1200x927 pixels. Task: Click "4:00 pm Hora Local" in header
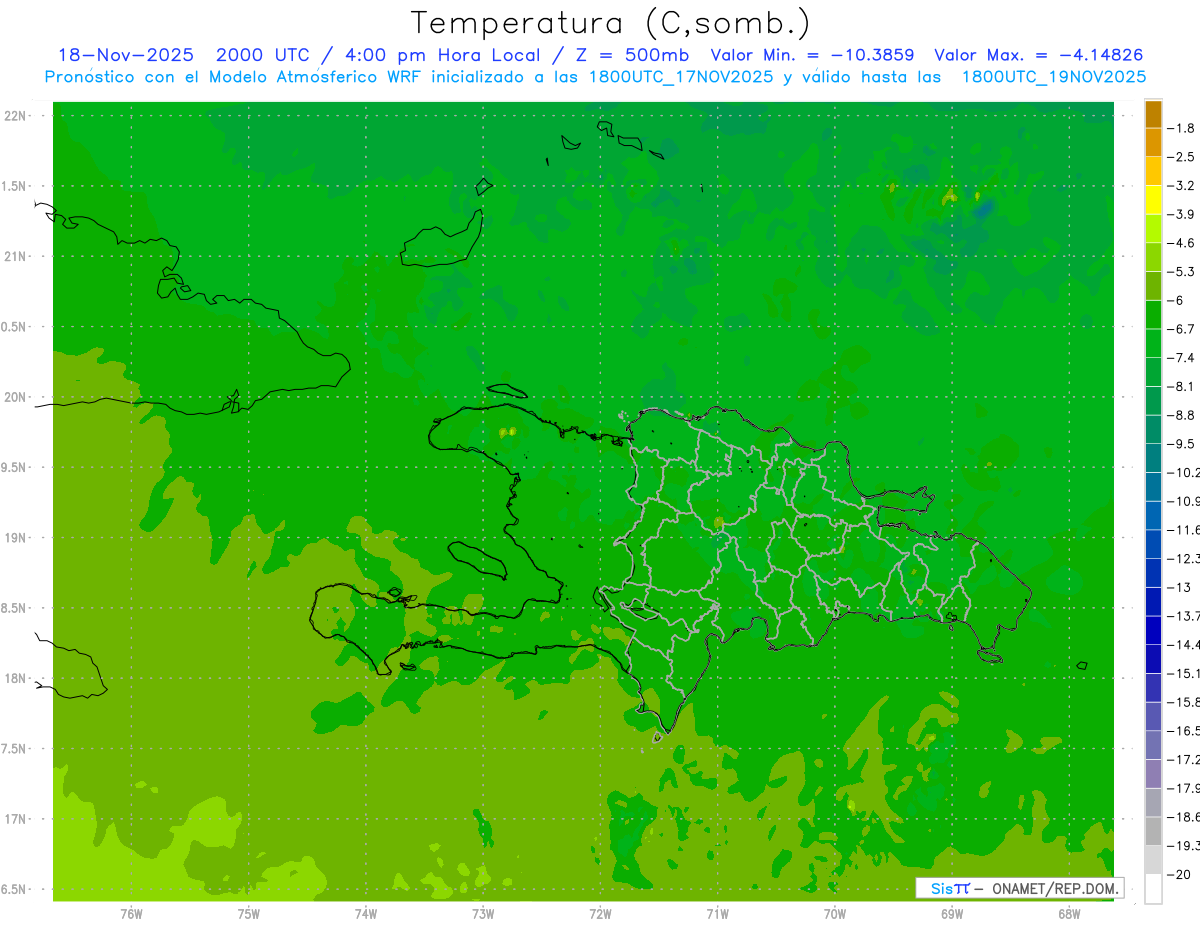click(441, 55)
